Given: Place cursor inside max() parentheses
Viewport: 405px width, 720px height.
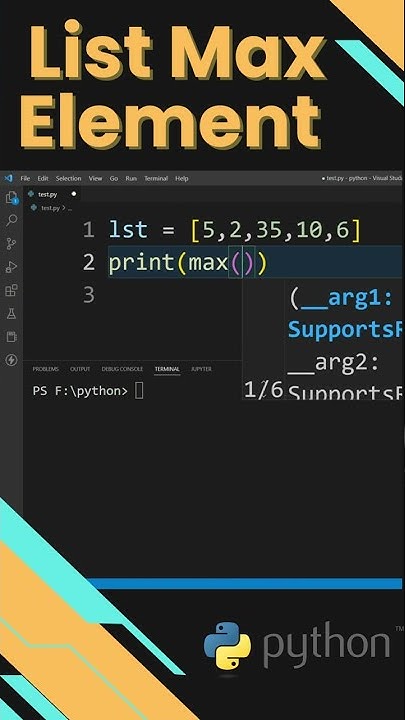Looking at the screenshot, I should (x=242, y=263).
